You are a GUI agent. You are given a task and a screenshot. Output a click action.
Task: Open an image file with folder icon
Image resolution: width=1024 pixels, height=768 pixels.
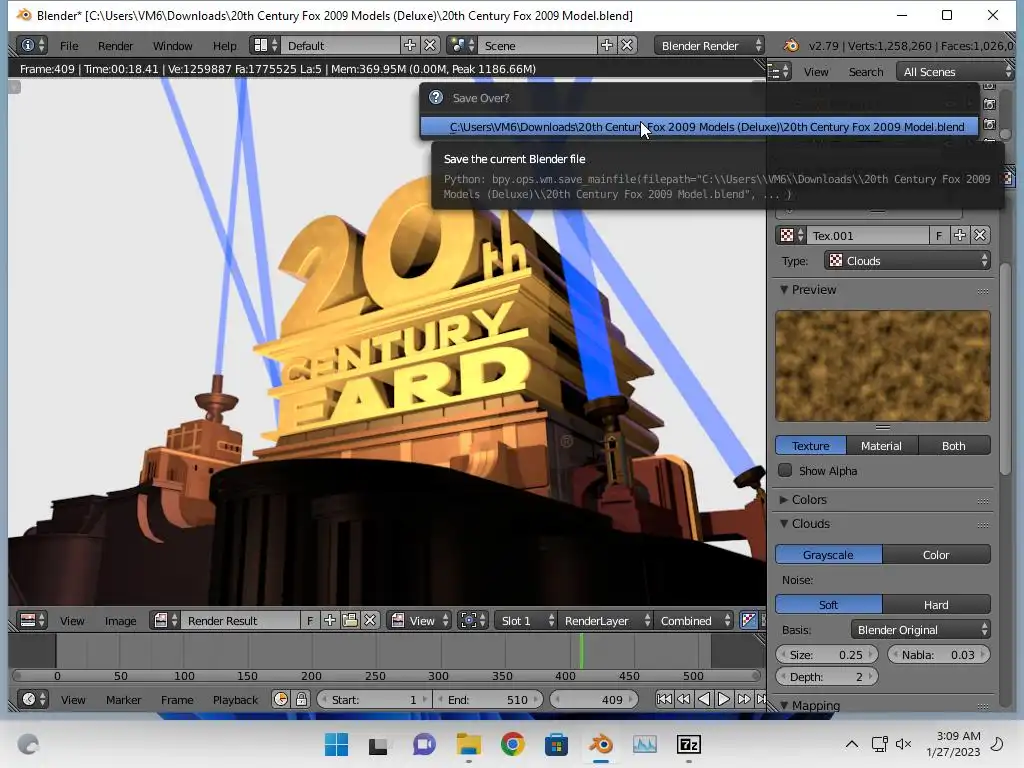(x=350, y=620)
